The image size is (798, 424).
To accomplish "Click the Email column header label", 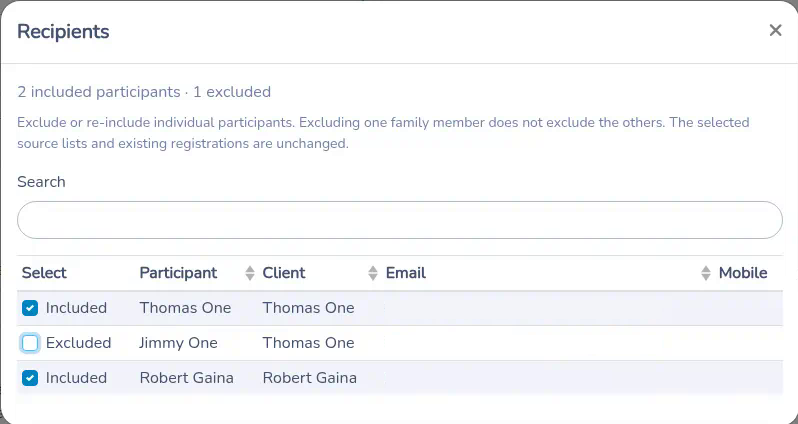I will [x=406, y=273].
